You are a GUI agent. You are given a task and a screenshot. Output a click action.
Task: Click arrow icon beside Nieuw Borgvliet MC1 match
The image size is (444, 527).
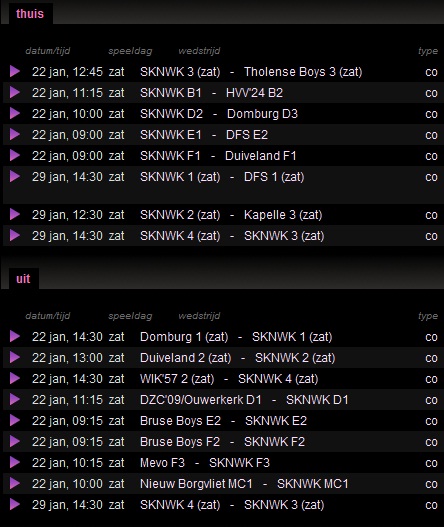click(x=15, y=484)
